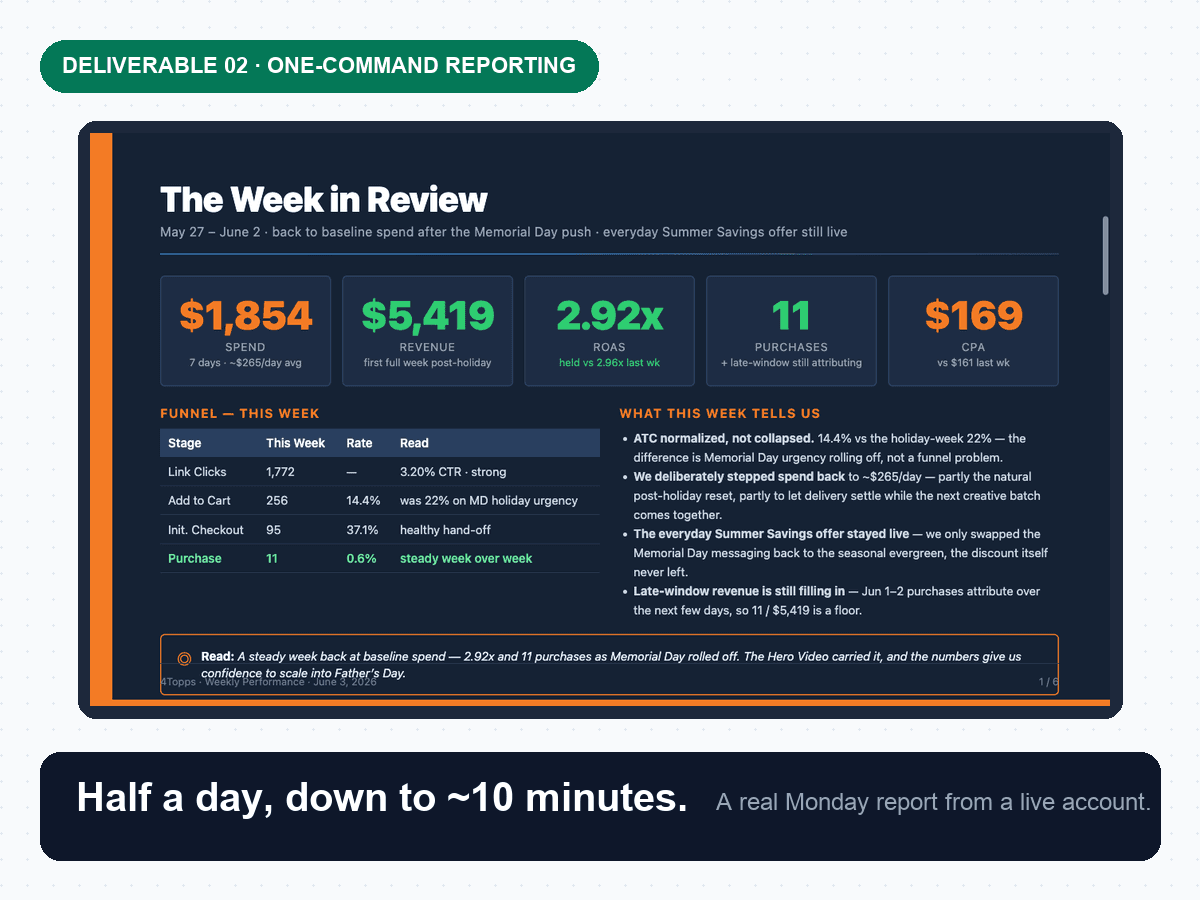Click the $169 CPA card
The height and width of the screenshot is (900, 1200).
click(973, 331)
